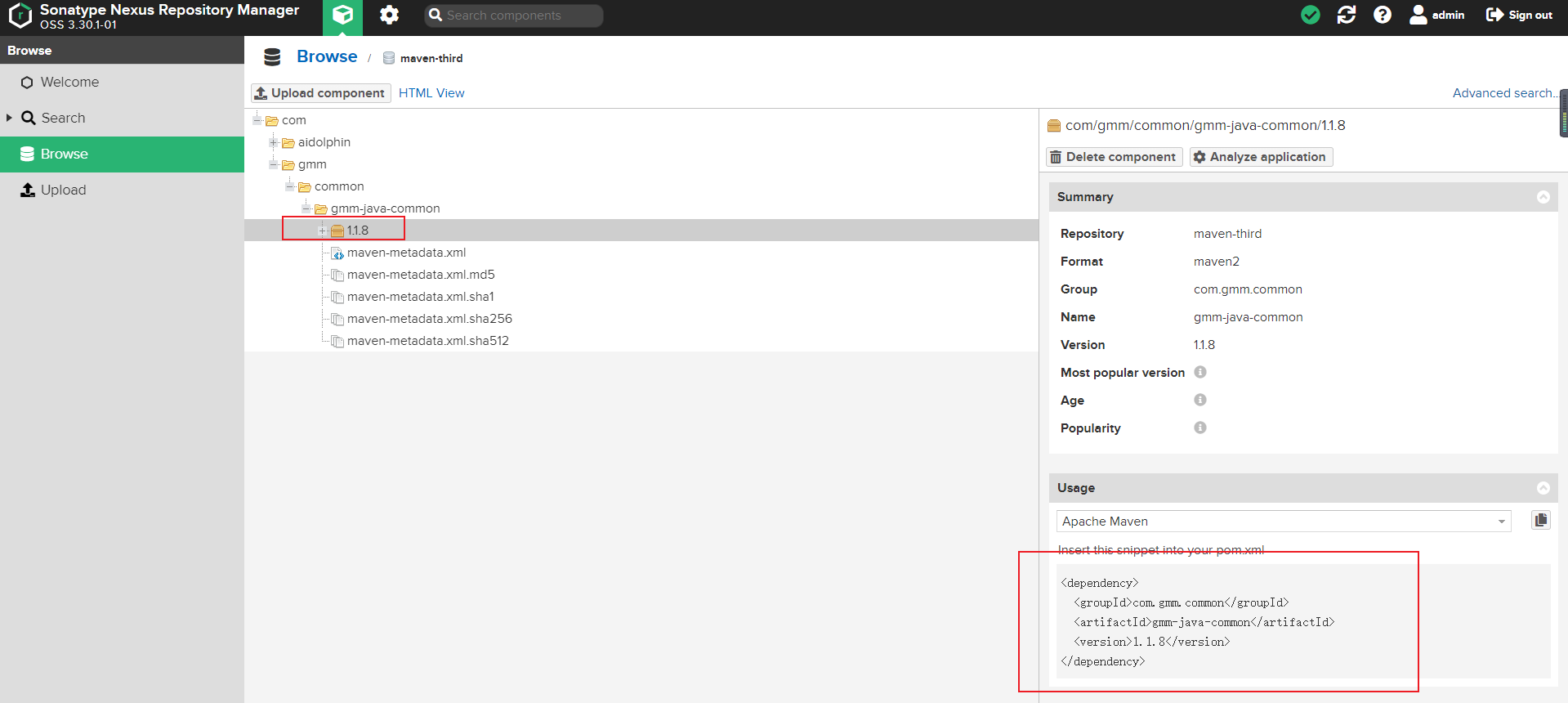Viewport: 1568px width, 703px height.
Task: Open Advanced search link
Action: tap(1503, 93)
